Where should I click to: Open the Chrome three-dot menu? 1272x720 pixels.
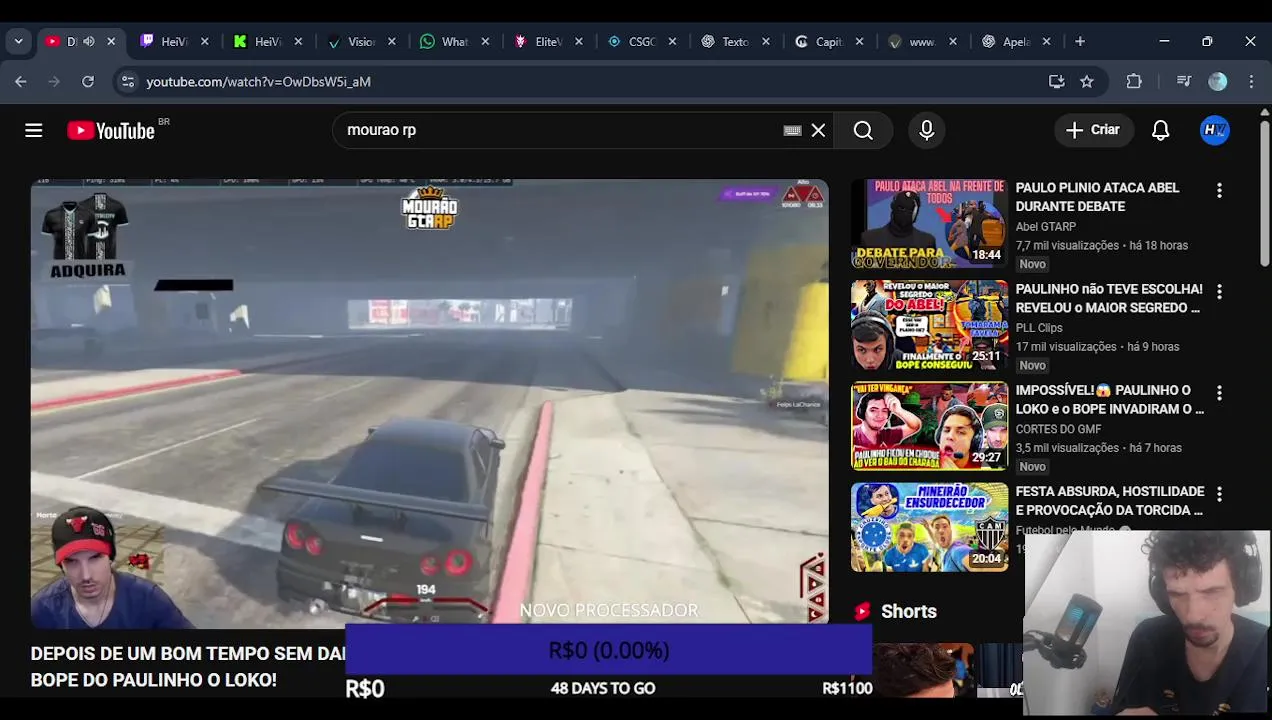tap(1251, 82)
